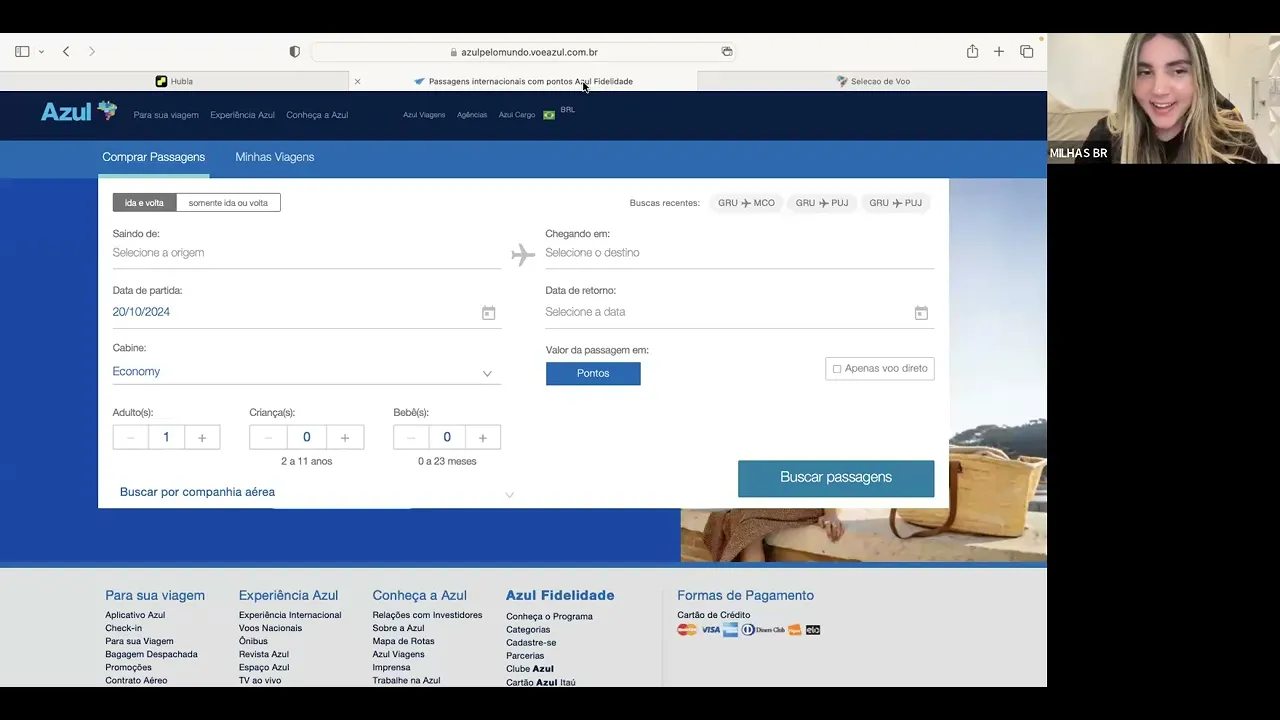Open the Safari share icon

[x=972, y=51]
